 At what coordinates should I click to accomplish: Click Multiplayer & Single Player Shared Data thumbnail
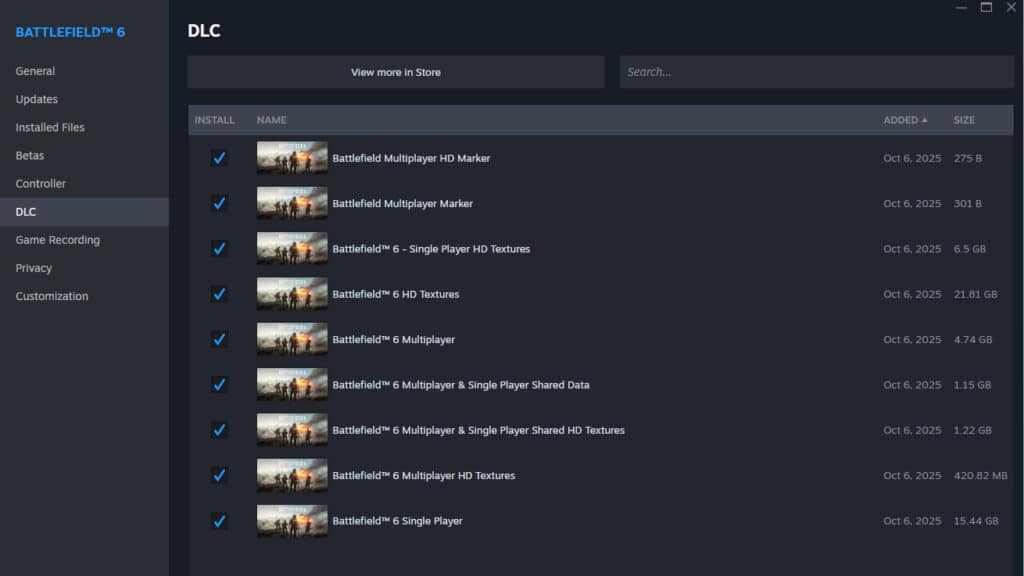pos(292,385)
